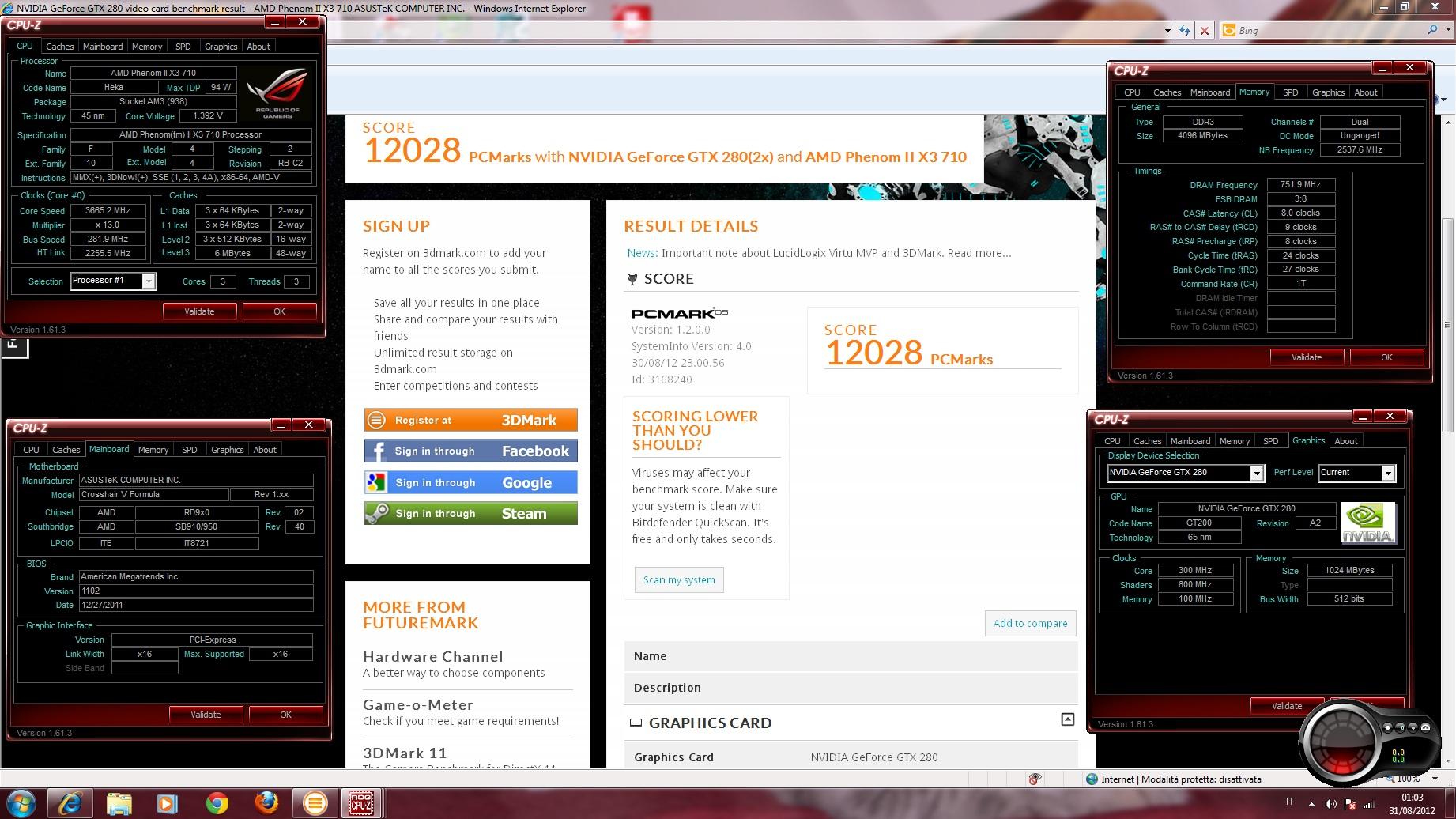The width and height of the screenshot is (1456, 819).
Task: Open the Caches tab in the top-left CPU-Z
Action: click(x=59, y=47)
